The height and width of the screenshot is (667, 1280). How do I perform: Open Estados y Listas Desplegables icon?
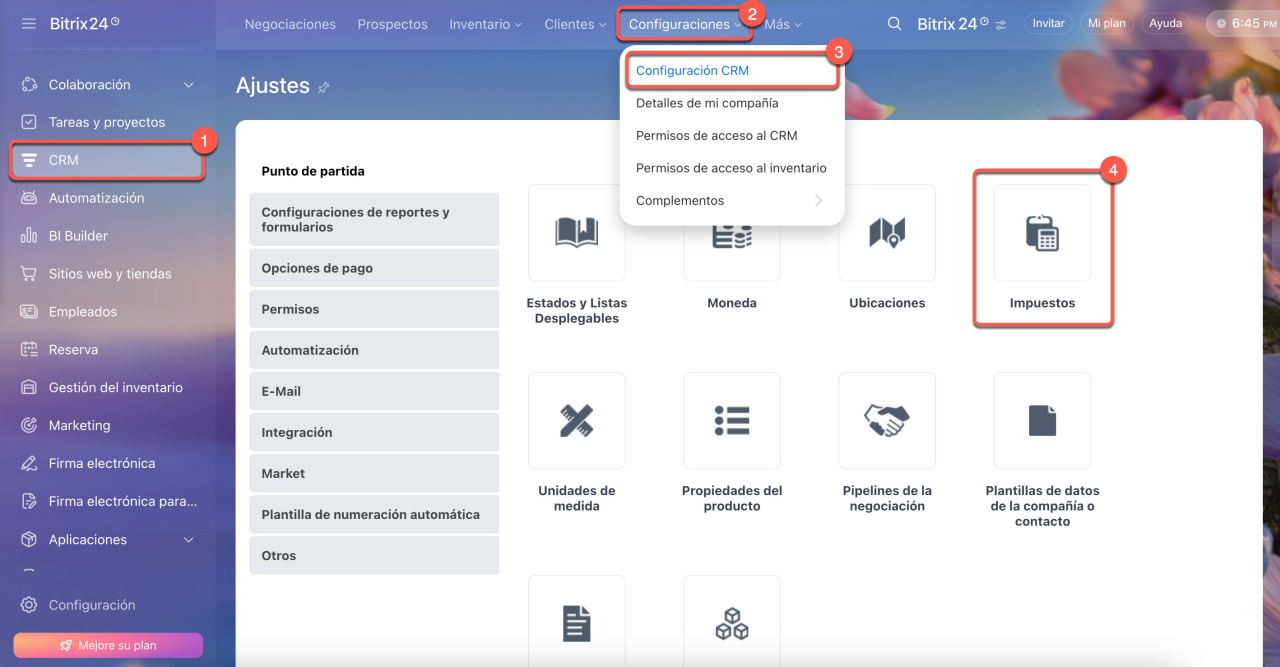(x=576, y=233)
